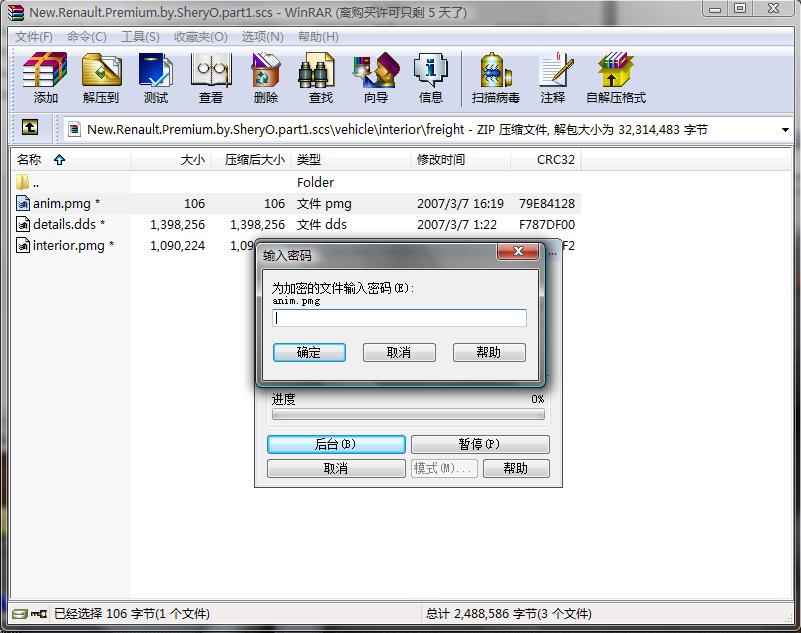801x633 pixels.
Task: Open the 文件(F) menu
Action: [34, 37]
